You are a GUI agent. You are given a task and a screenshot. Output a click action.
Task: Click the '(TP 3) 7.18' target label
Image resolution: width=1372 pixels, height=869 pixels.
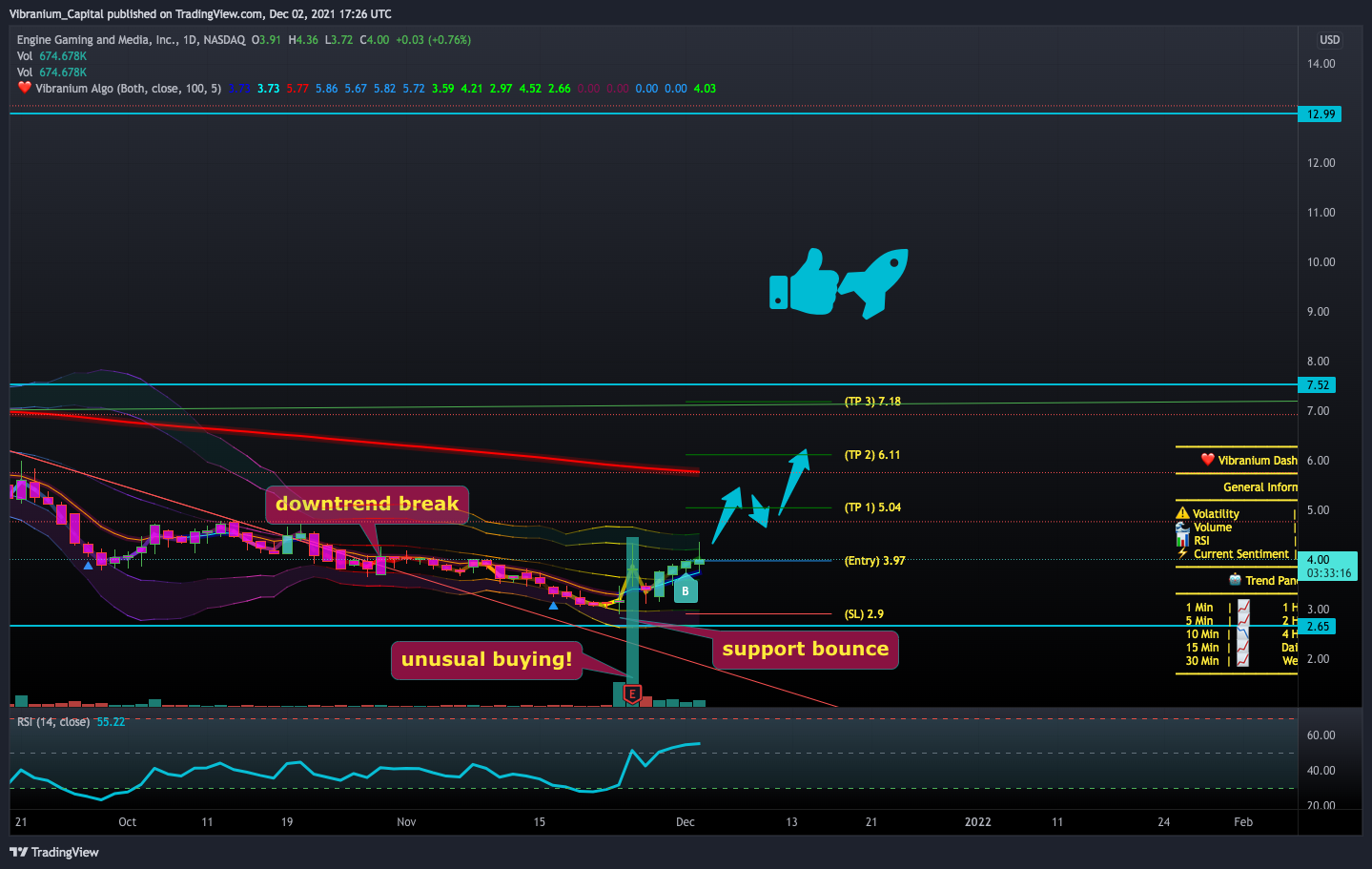coord(872,402)
